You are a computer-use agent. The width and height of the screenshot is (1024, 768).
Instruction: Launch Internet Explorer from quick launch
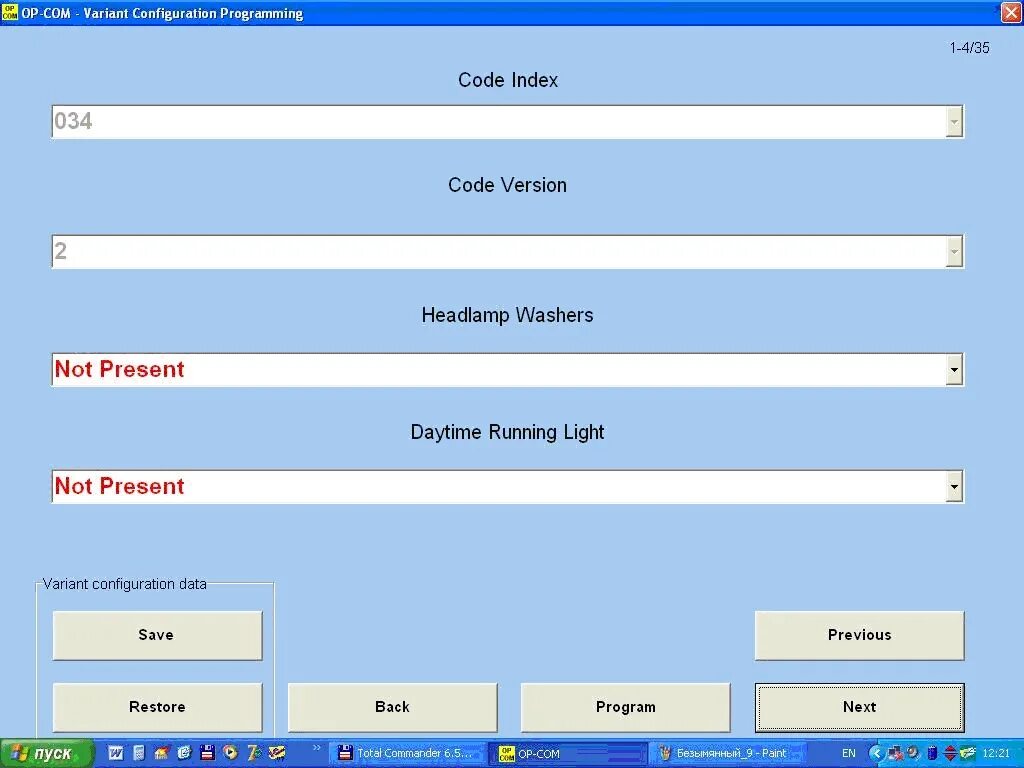tap(184, 753)
